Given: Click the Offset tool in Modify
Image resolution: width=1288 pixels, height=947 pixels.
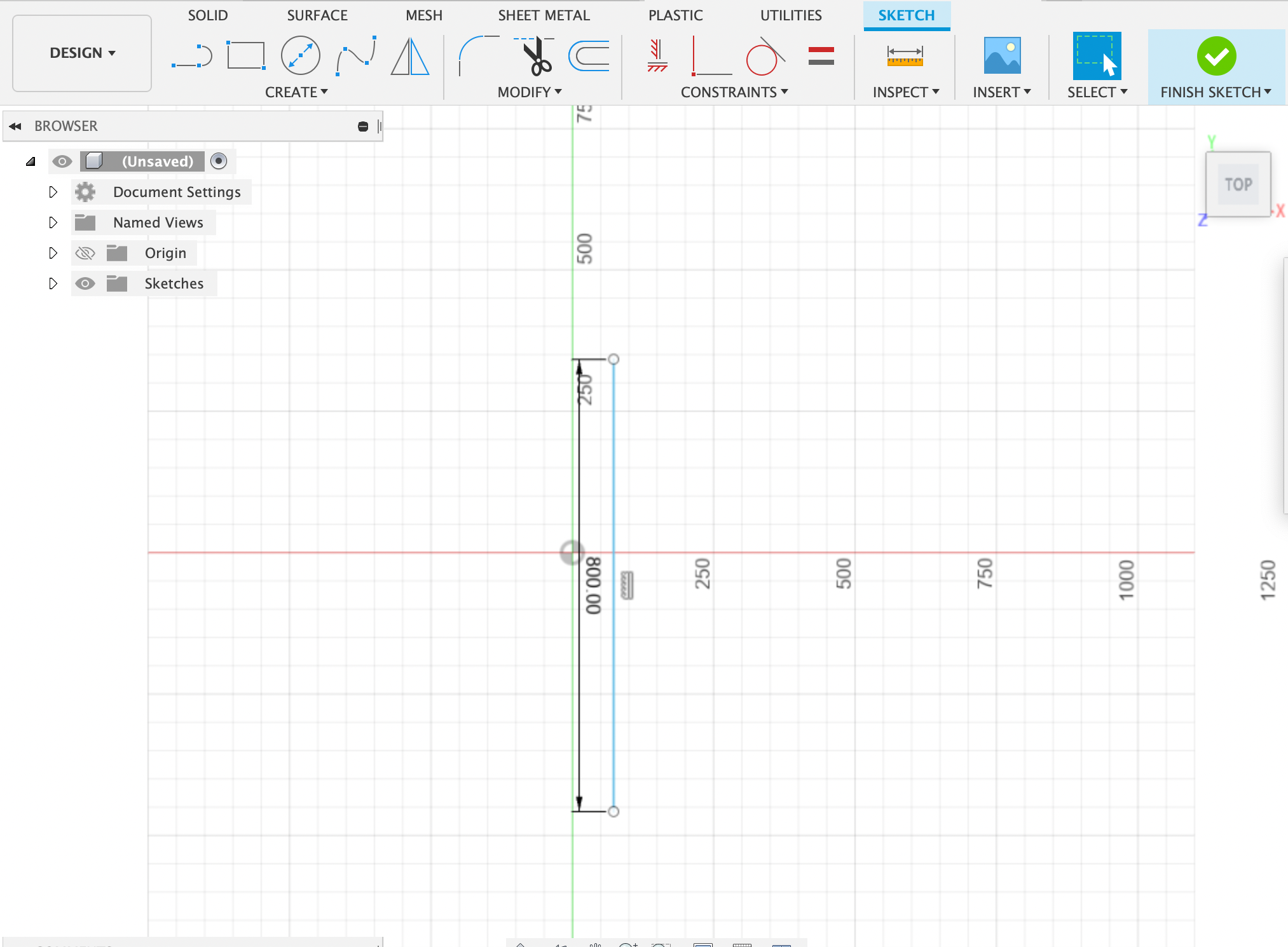Looking at the screenshot, I should [590, 55].
